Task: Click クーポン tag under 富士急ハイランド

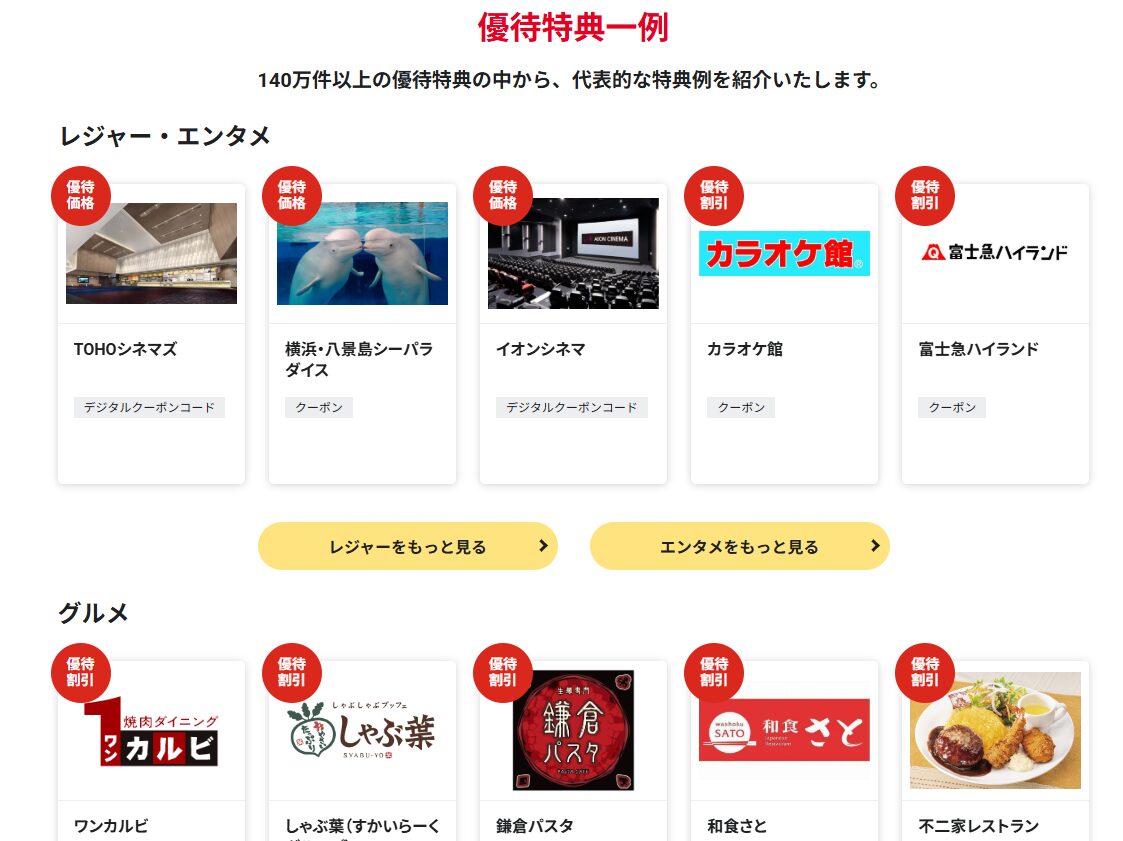Action: tap(952, 408)
